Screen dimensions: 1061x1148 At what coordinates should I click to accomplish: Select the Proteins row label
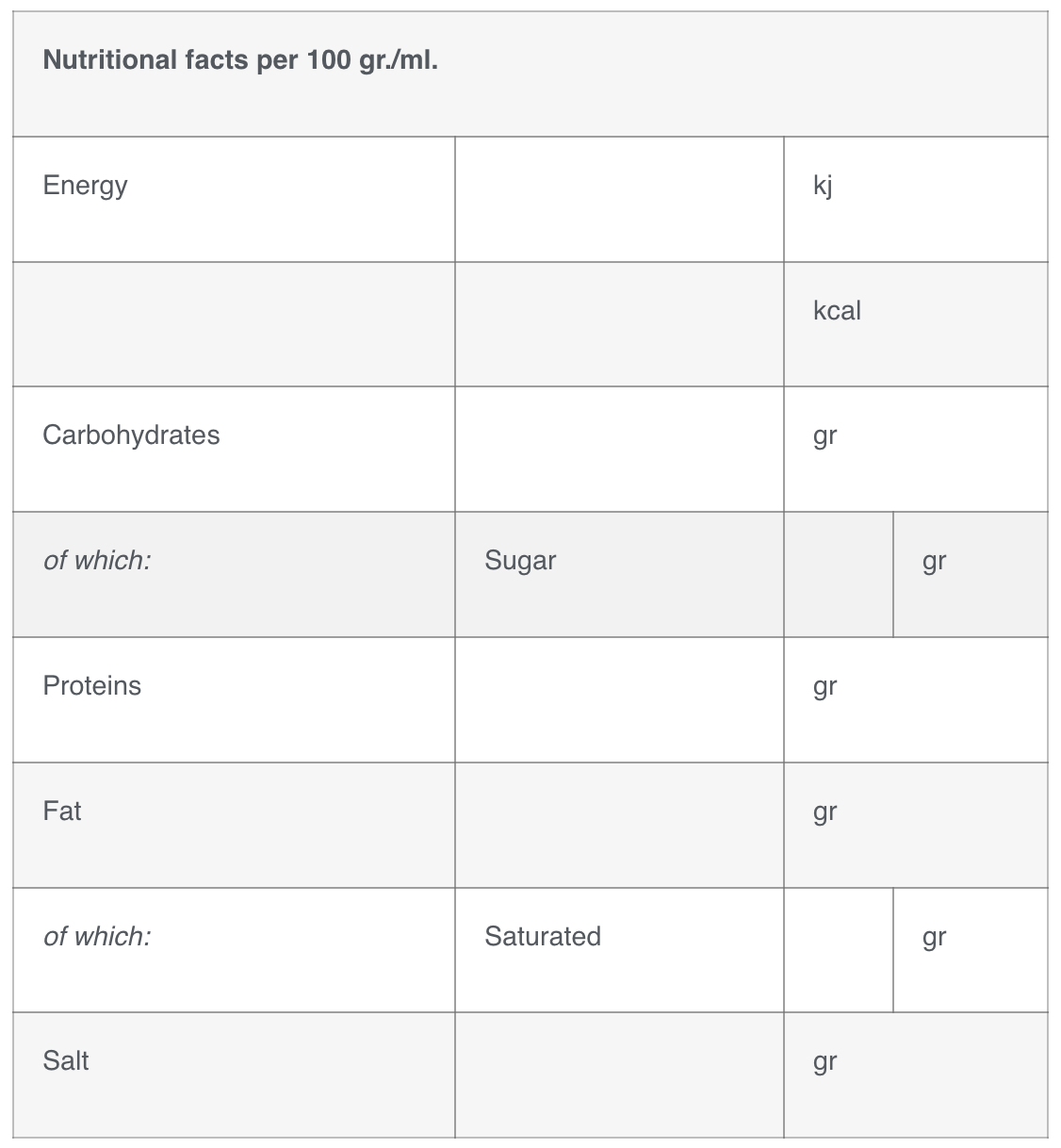[91, 685]
